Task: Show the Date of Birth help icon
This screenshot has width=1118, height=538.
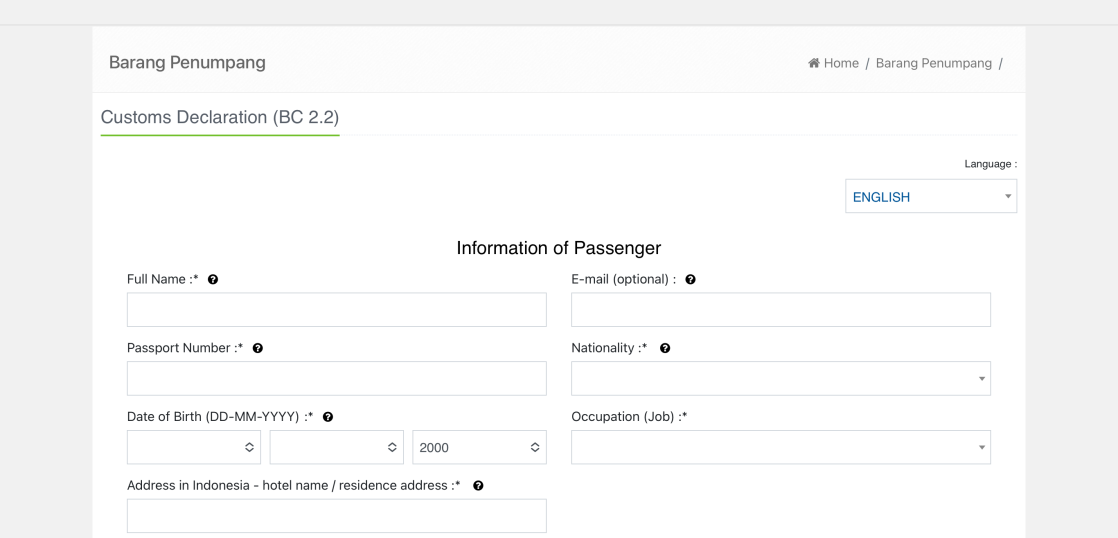Action: tap(328, 417)
